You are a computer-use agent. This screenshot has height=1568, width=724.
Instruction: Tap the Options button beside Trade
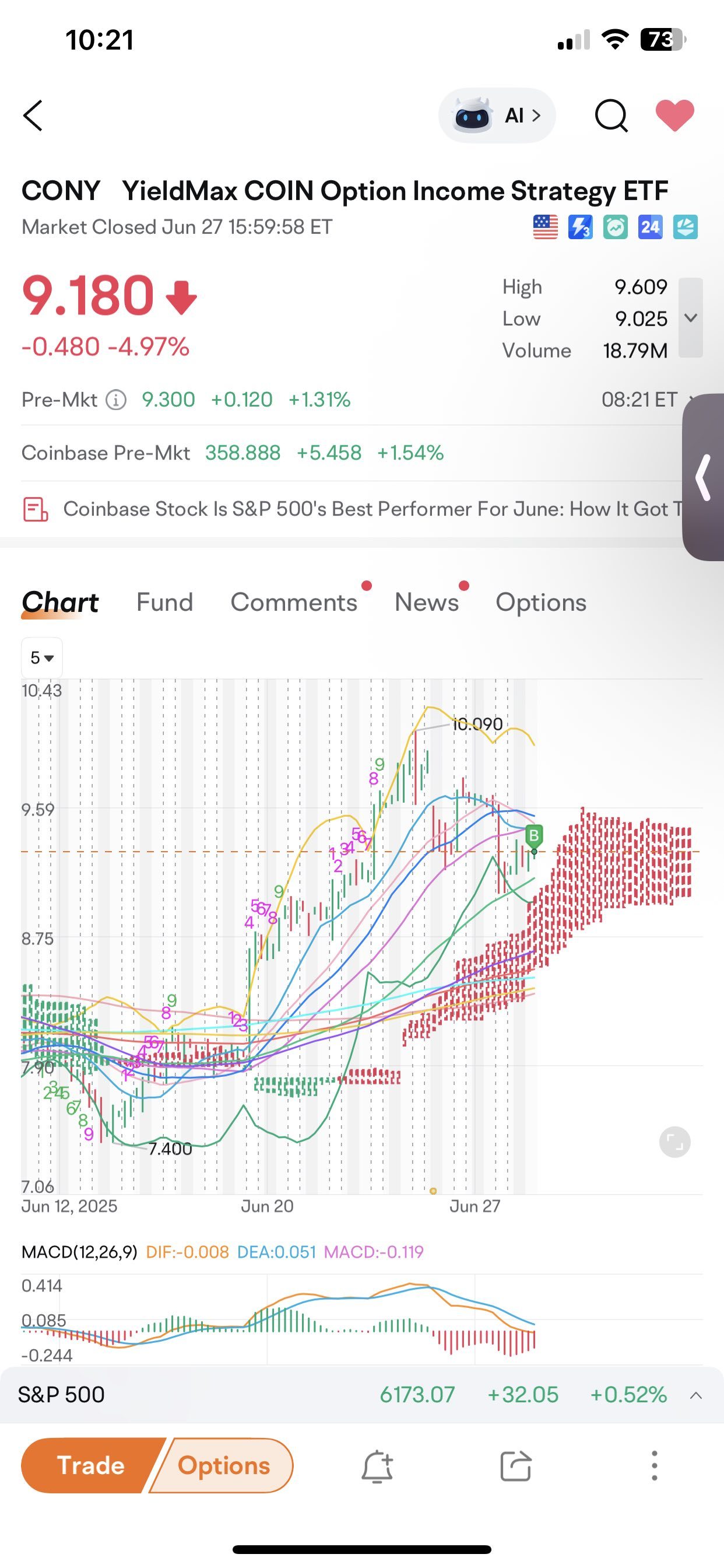223,1466
